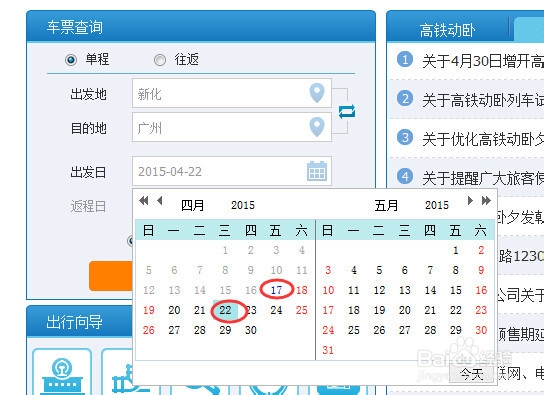Pick May 28 in the calendar
The width and height of the screenshot is (544, 395).
point(430,330)
